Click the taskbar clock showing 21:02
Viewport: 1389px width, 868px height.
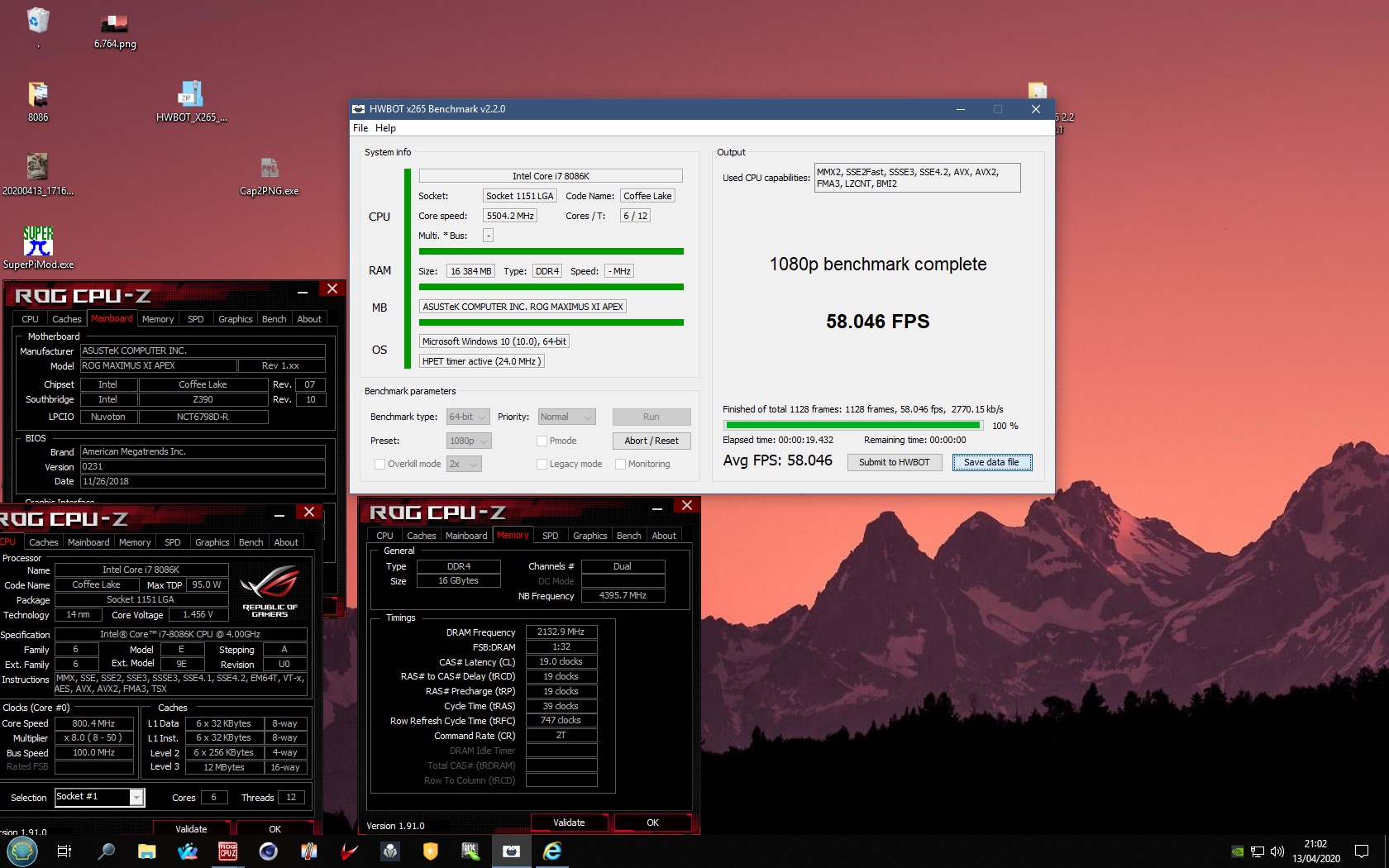click(1315, 851)
